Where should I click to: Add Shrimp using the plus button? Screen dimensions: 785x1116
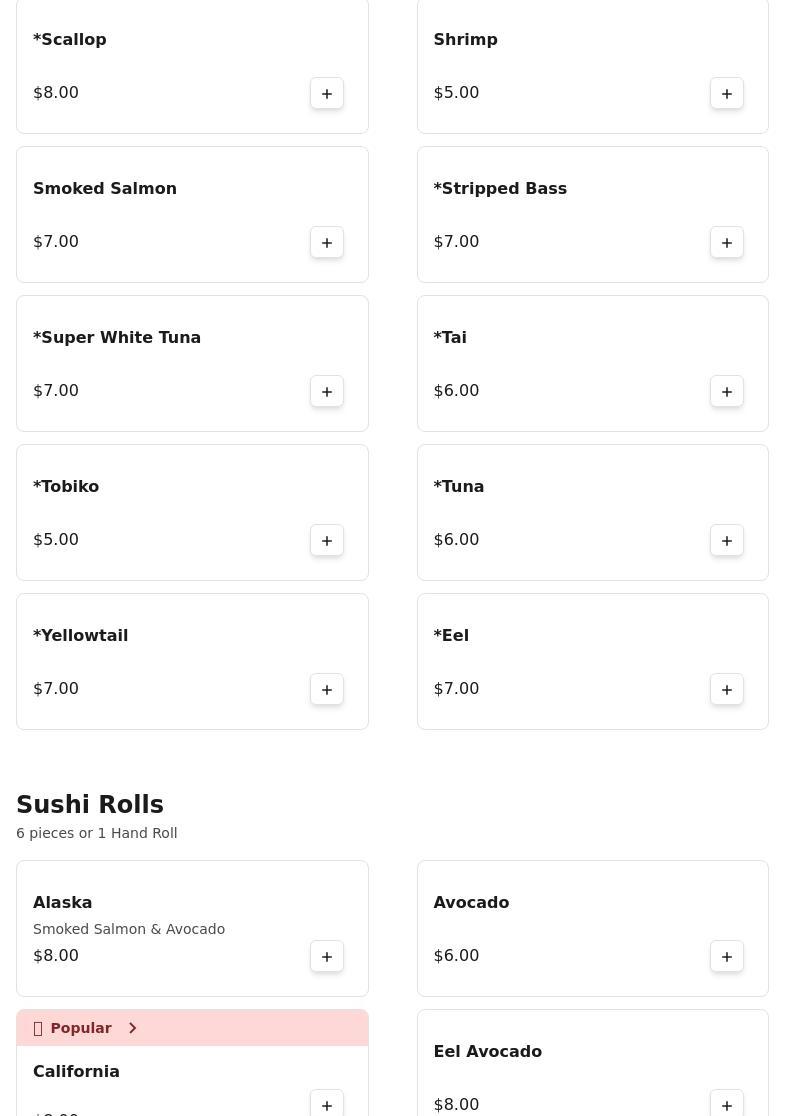point(727,93)
